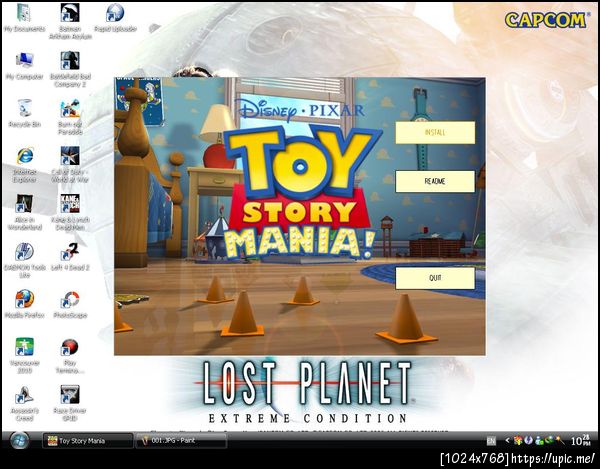Open the My Computer desktop icon
The height and width of the screenshot is (469, 600).
click(24, 66)
